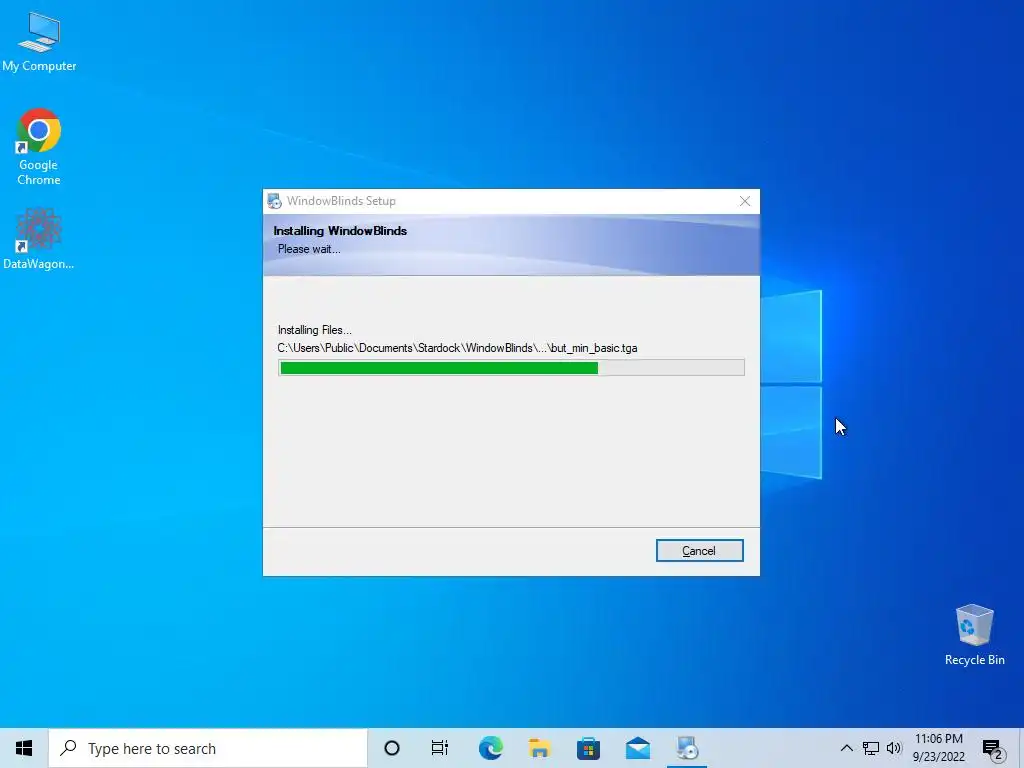Open the DataWagon desktop shortcut
Image resolution: width=1024 pixels, height=768 pixels.
tap(39, 239)
